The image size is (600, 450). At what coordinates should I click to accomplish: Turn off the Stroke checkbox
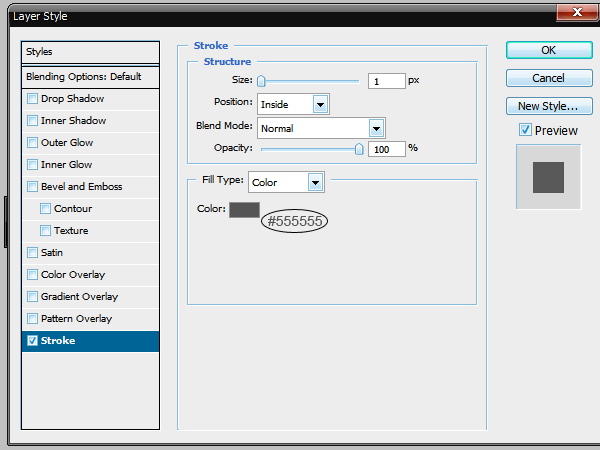[x=33, y=341]
